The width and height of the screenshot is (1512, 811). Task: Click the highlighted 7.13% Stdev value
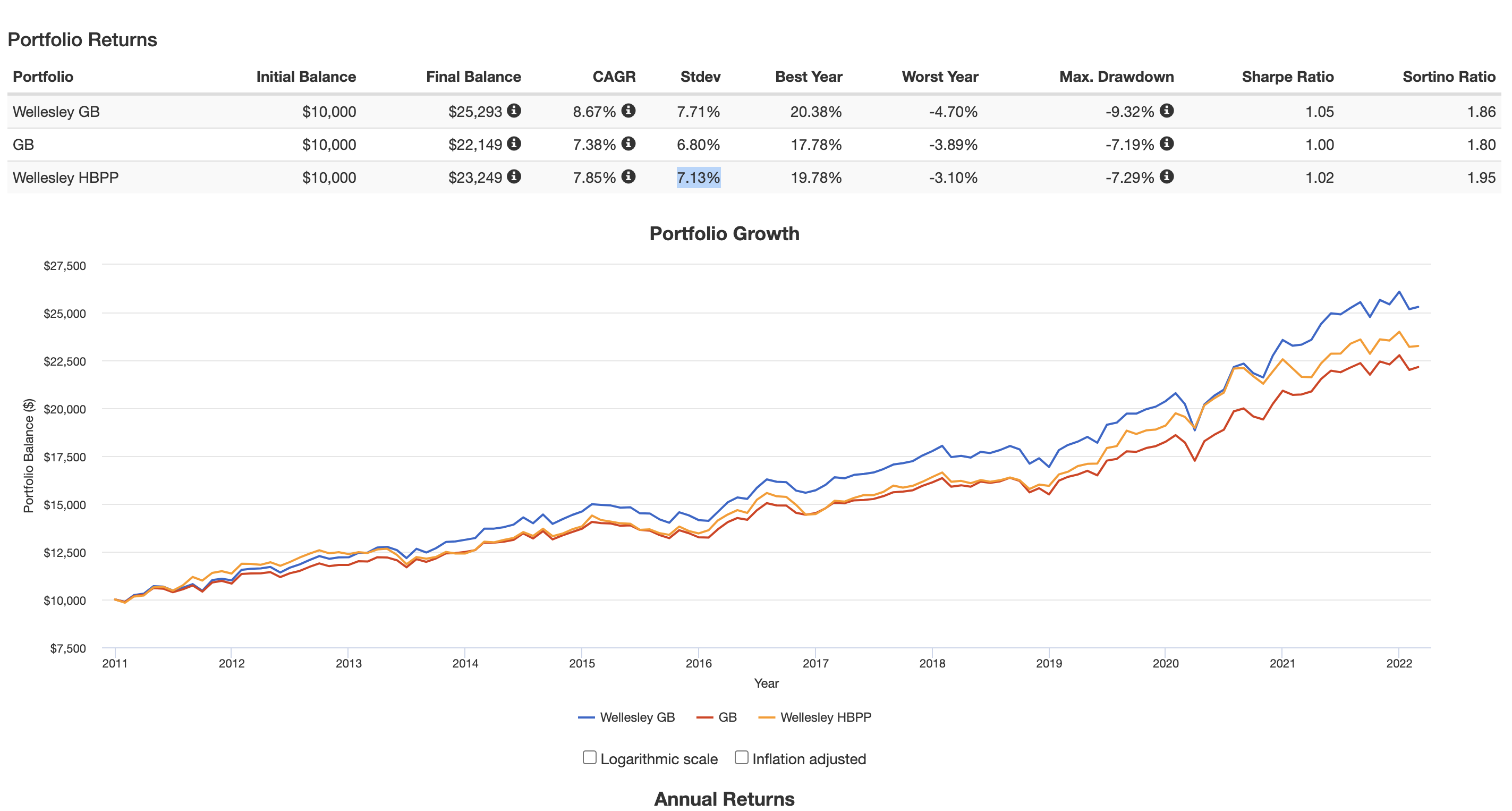click(698, 178)
